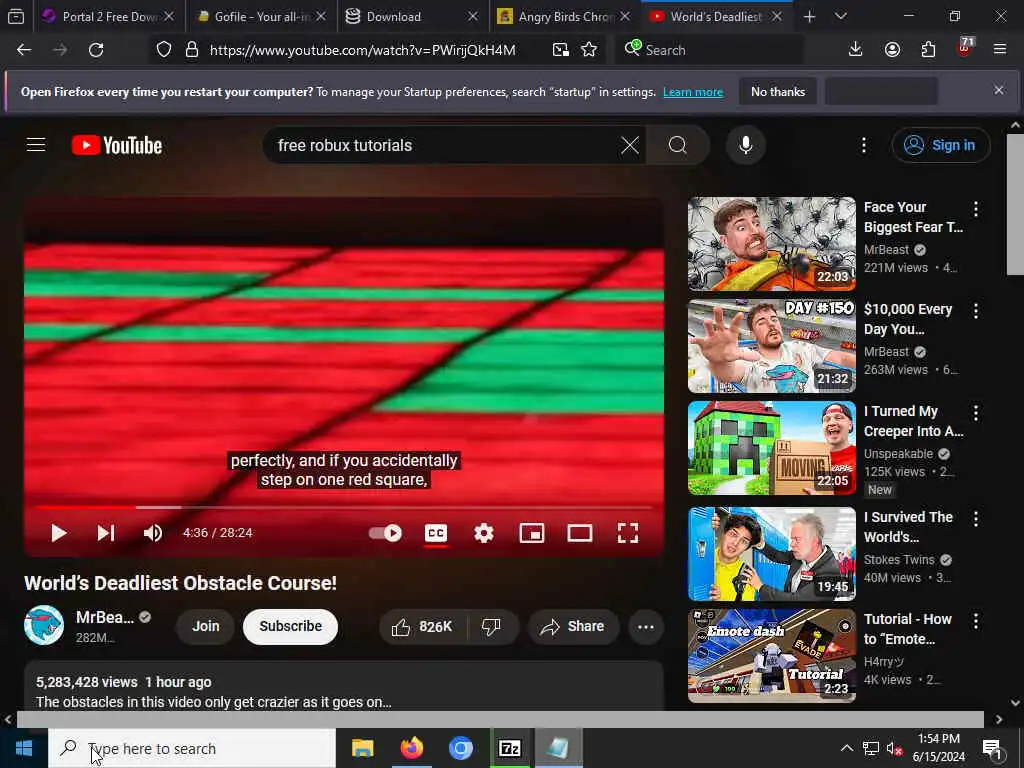The image size is (1024, 768).
Task: Go back in browser history
Action: coord(24,50)
